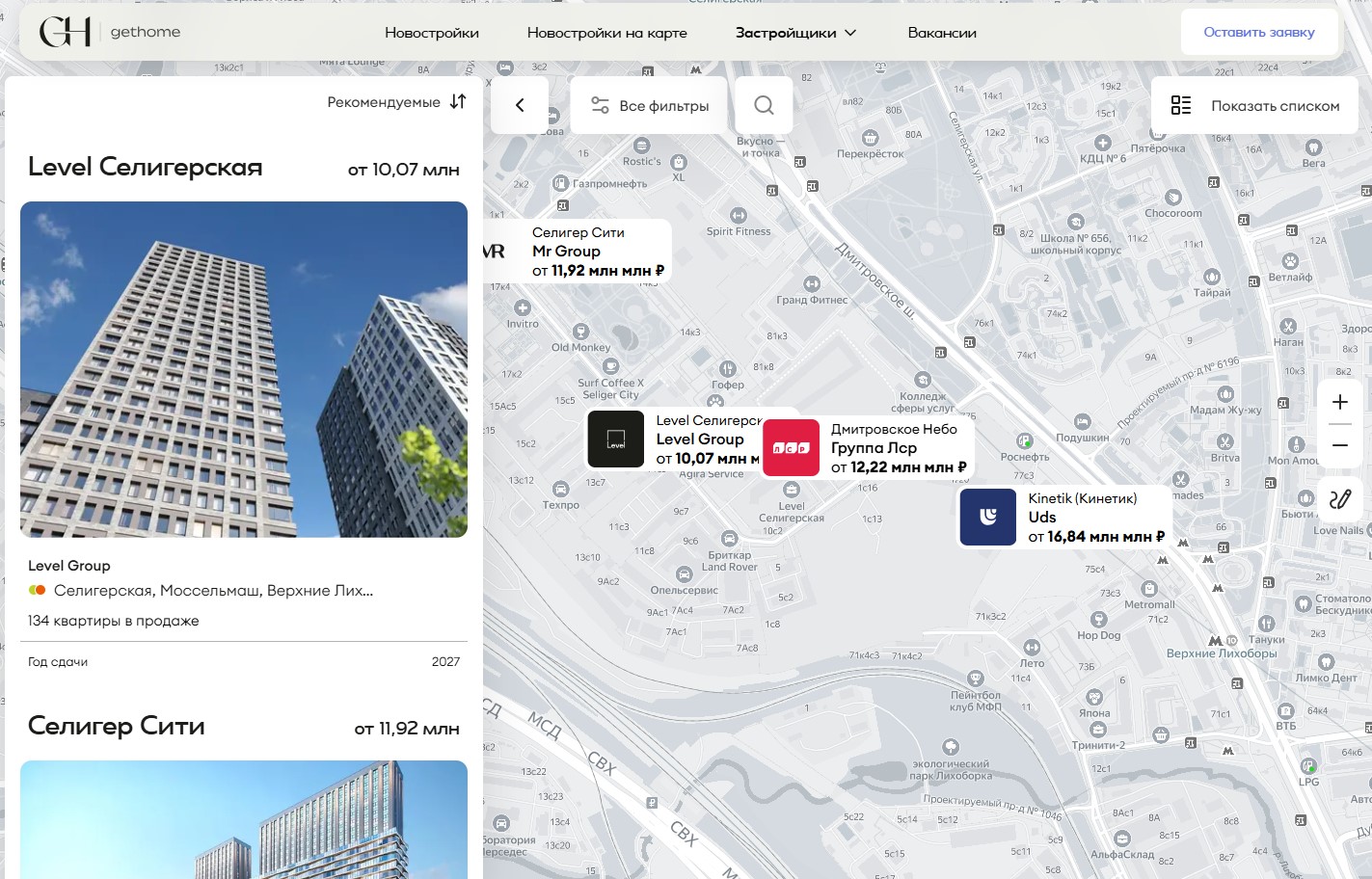This screenshot has width=1372, height=879.
Task: Click the Тайрай map icon
Action: click(x=1212, y=277)
